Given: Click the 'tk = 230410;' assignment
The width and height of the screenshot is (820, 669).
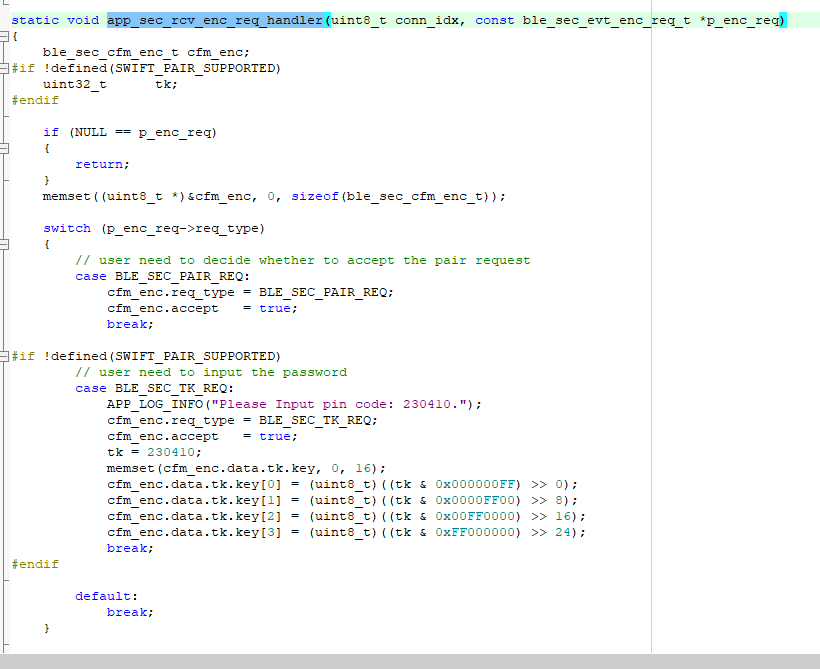Looking at the screenshot, I should click(154, 452).
